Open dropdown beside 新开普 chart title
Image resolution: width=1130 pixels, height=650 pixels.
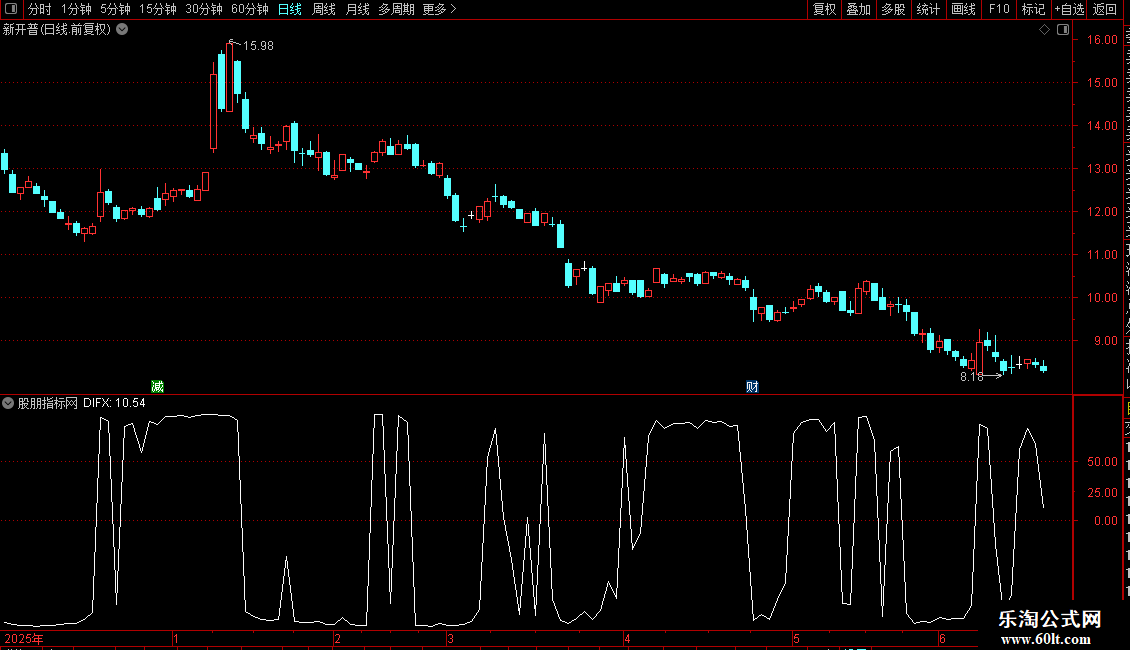click(123, 30)
